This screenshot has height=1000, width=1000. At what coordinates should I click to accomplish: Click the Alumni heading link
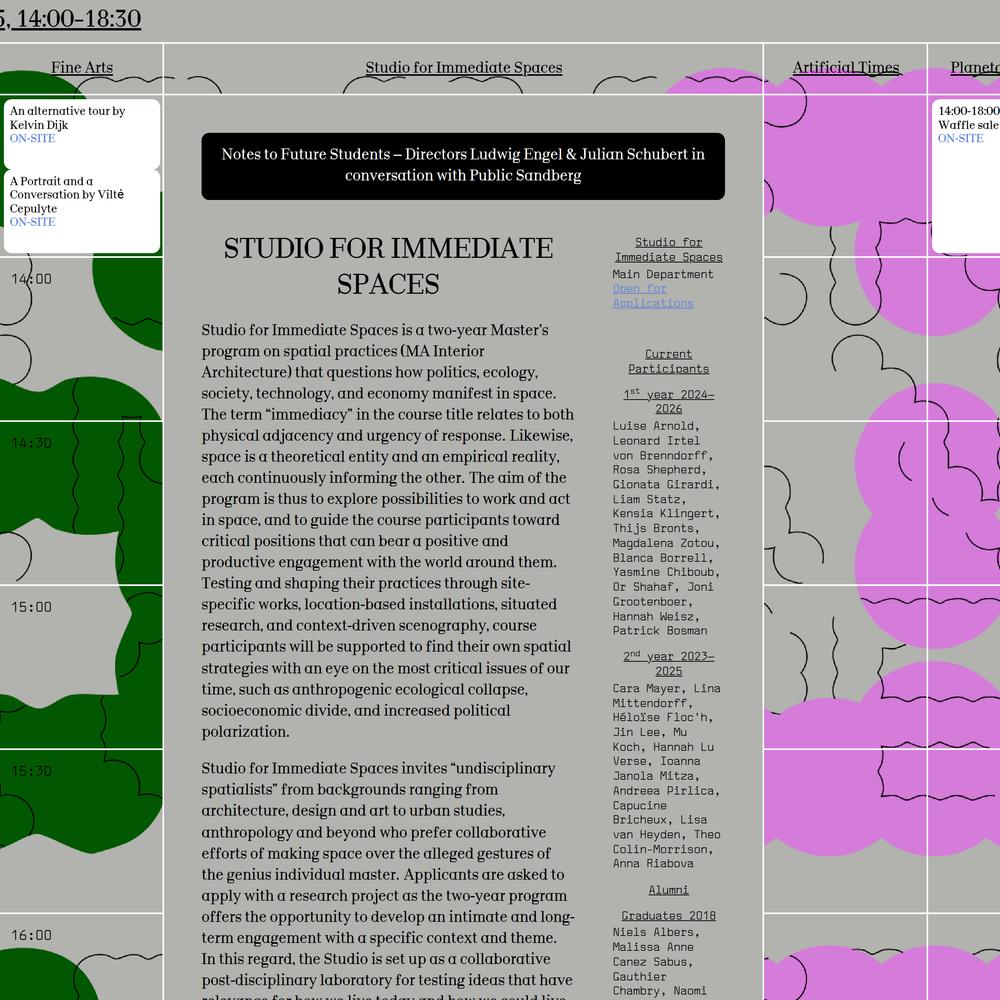(668, 890)
